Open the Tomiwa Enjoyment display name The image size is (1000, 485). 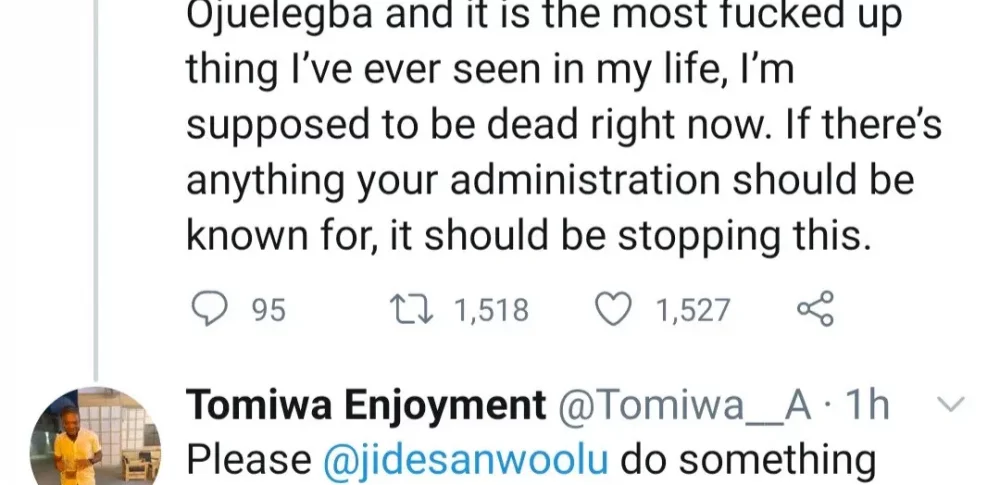click(x=366, y=406)
